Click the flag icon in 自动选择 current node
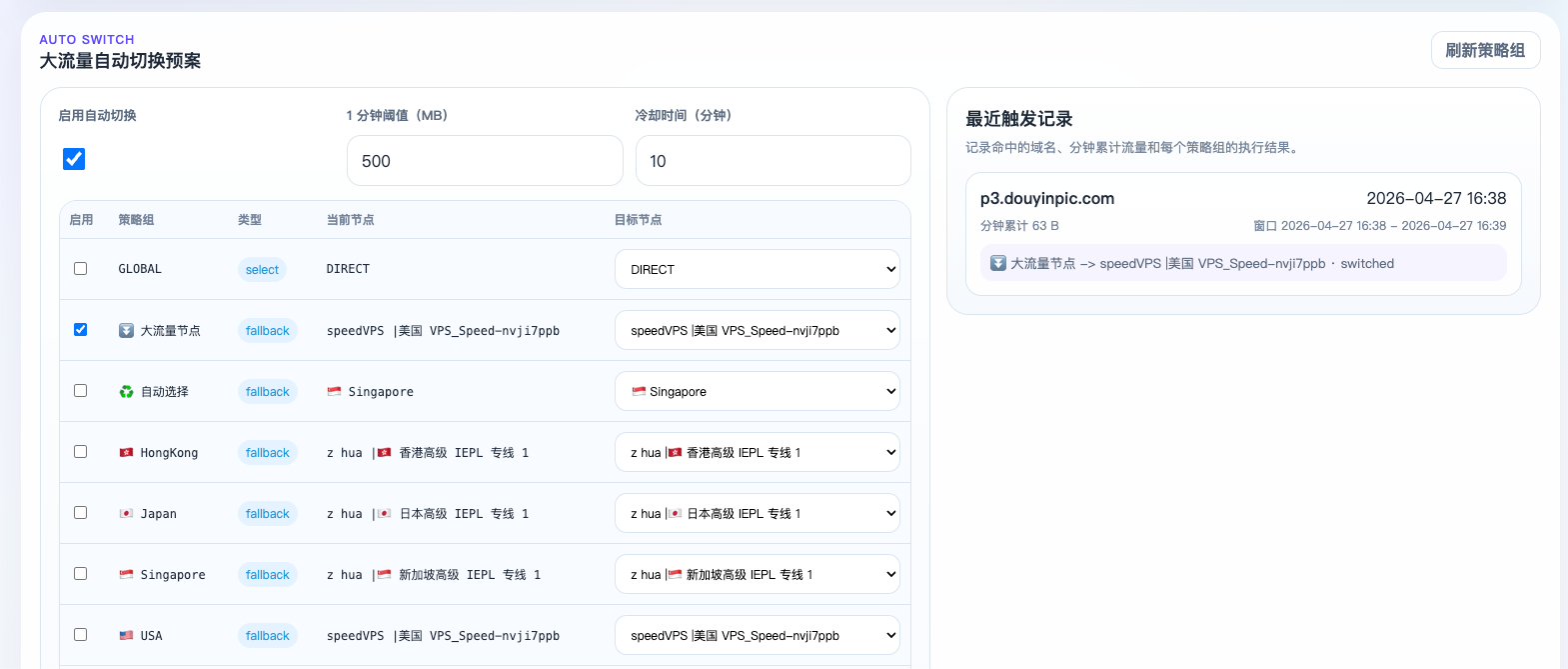 tap(334, 391)
